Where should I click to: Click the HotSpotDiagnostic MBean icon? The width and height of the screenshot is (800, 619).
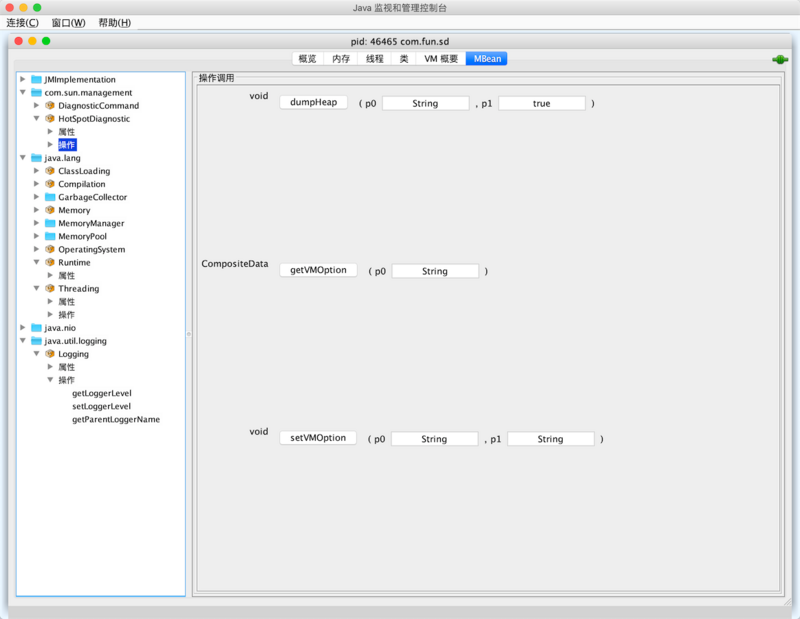pos(50,118)
